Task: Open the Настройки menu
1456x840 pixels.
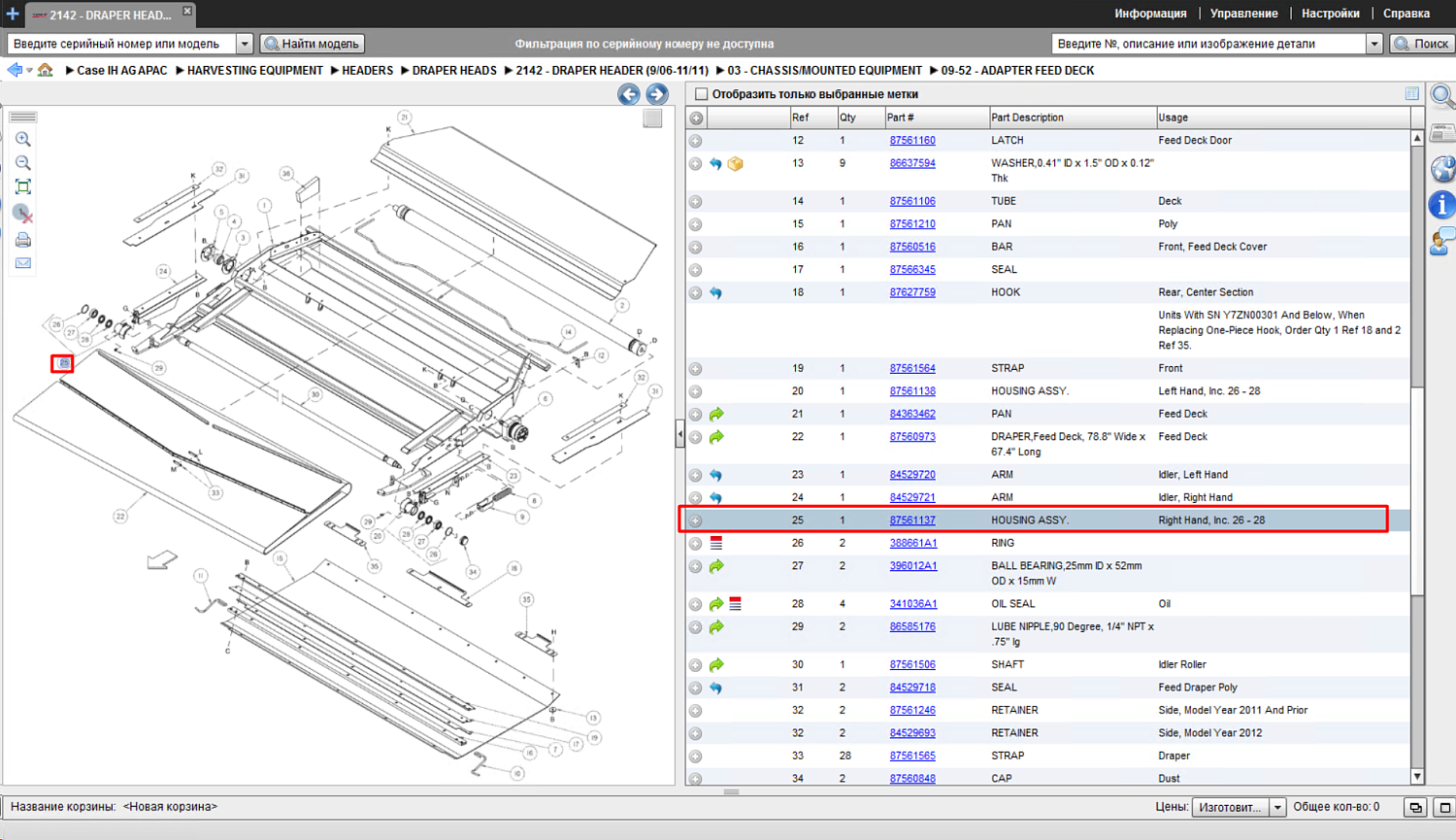Action: [x=1331, y=14]
